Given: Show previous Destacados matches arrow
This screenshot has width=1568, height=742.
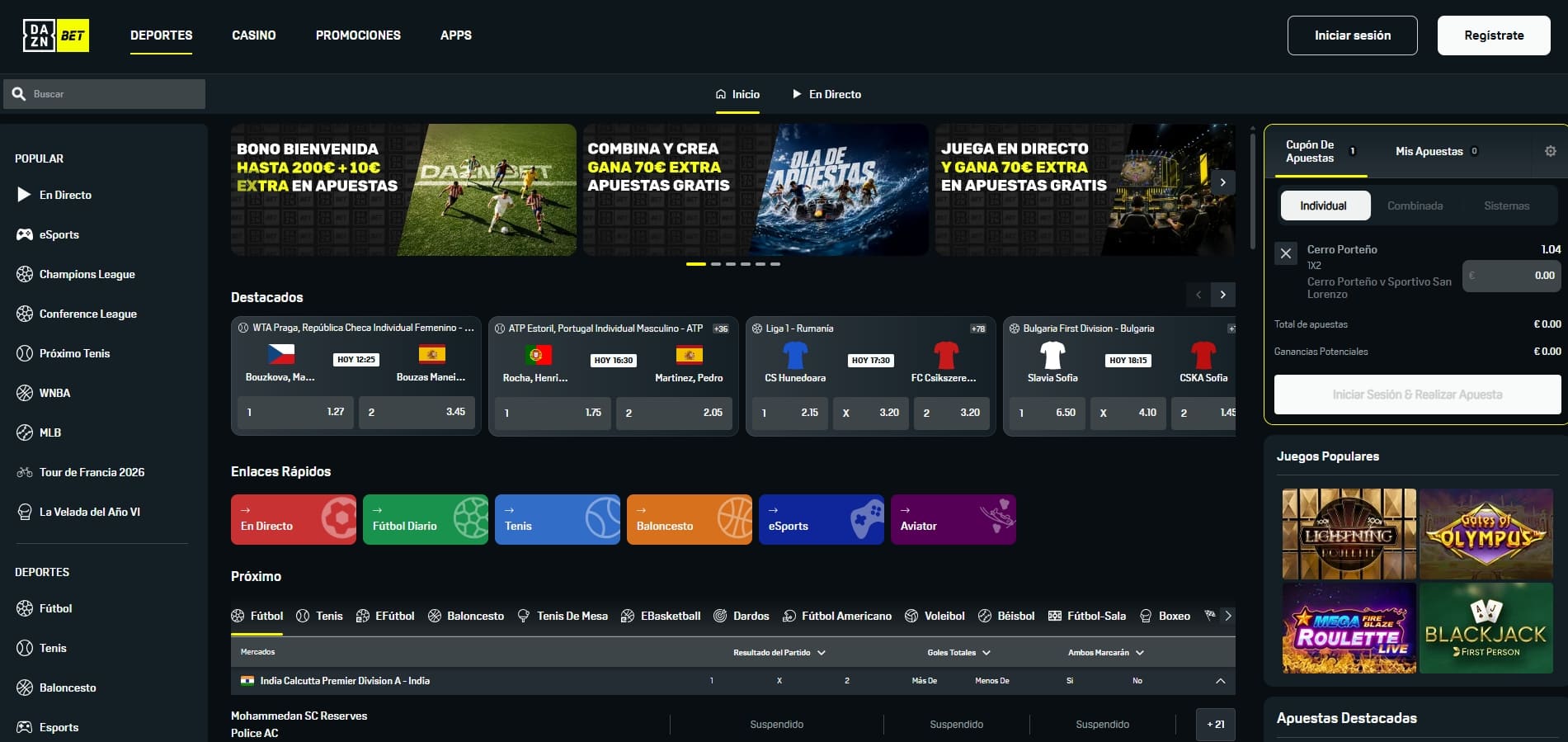Looking at the screenshot, I should point(1198,295).
